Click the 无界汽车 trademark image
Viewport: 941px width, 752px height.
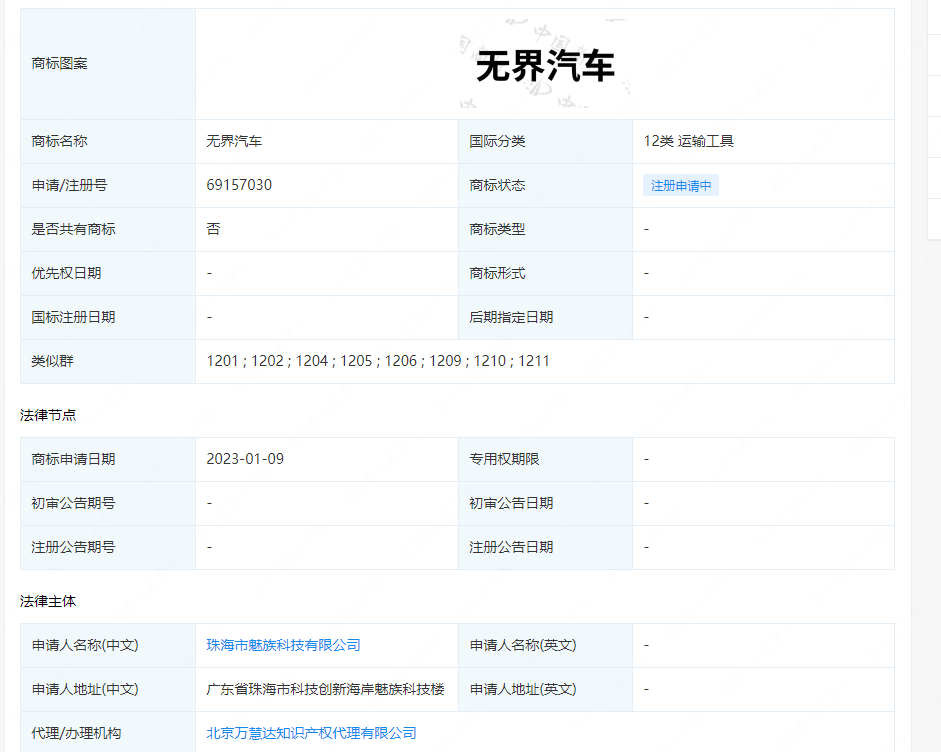(x=545, y=63)
